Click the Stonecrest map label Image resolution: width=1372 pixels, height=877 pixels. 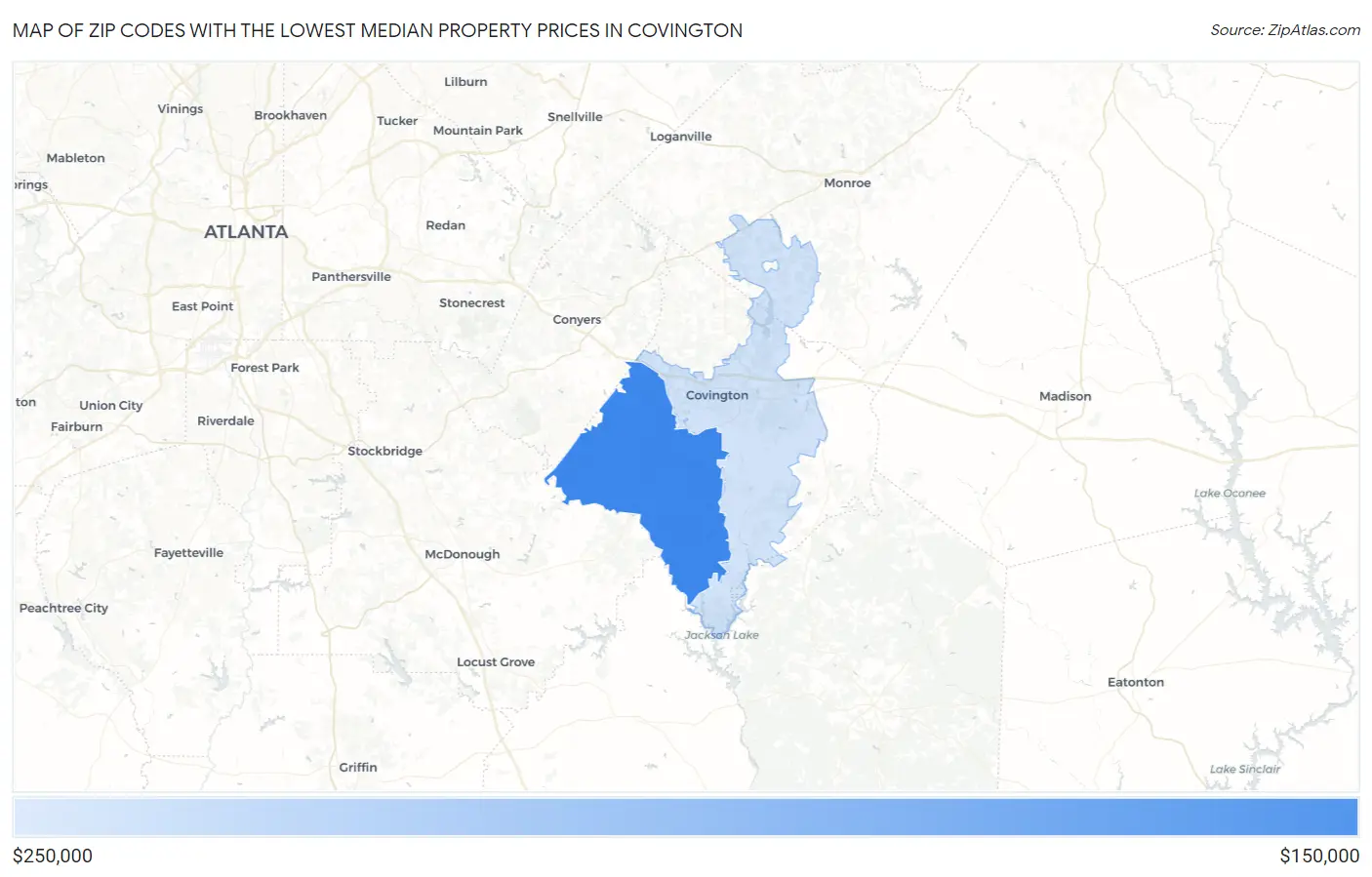click(472, 303)
